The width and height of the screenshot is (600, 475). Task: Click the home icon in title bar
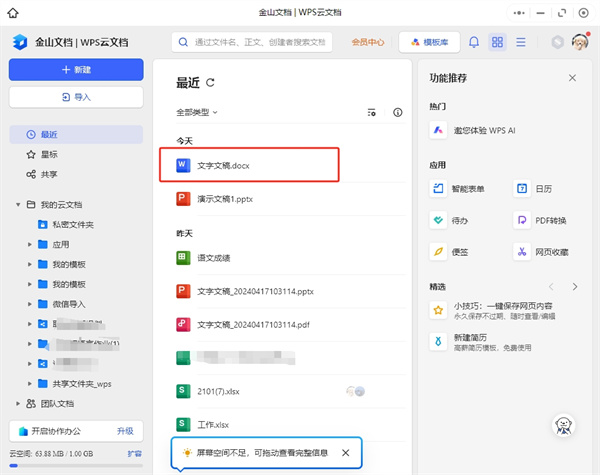coord(13,13)
